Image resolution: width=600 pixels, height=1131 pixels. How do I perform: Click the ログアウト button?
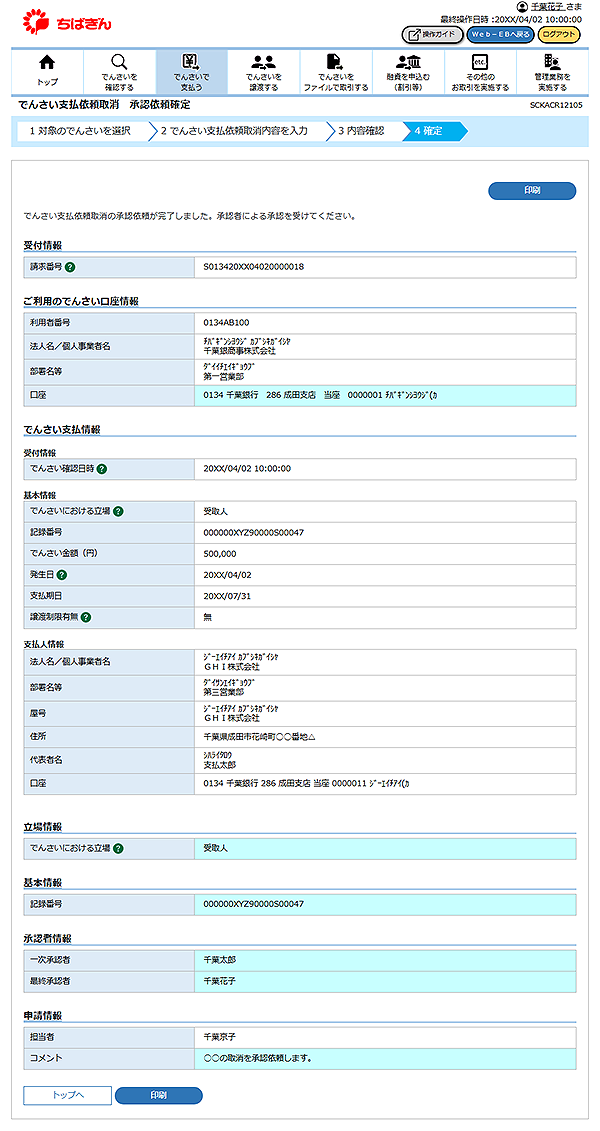point(559,34)
